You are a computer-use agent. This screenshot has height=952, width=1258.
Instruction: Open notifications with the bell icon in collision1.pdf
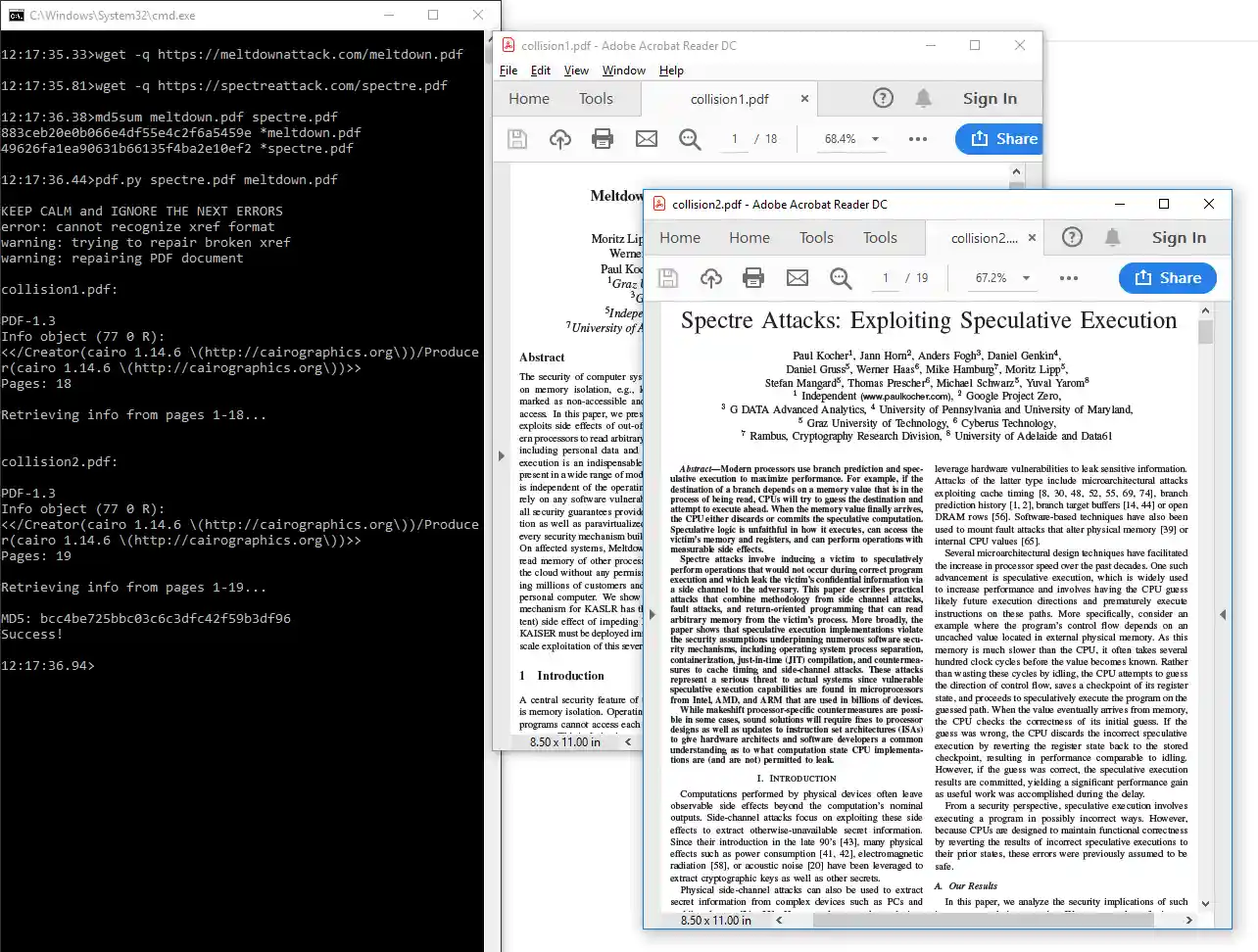[x=922, y=98]
